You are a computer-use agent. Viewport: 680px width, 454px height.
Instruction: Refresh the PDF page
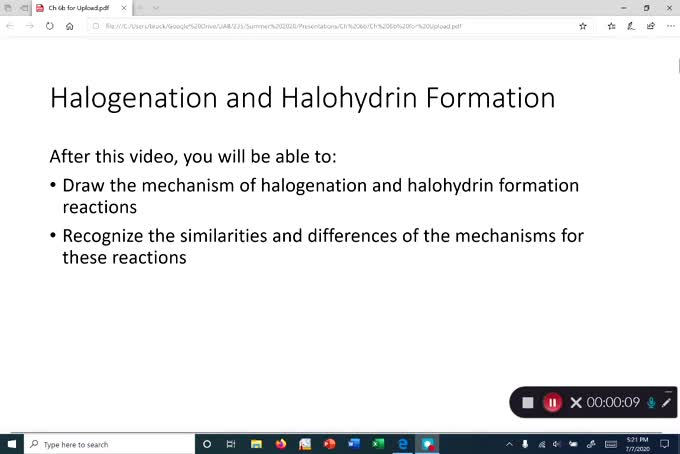pos(49,26)
